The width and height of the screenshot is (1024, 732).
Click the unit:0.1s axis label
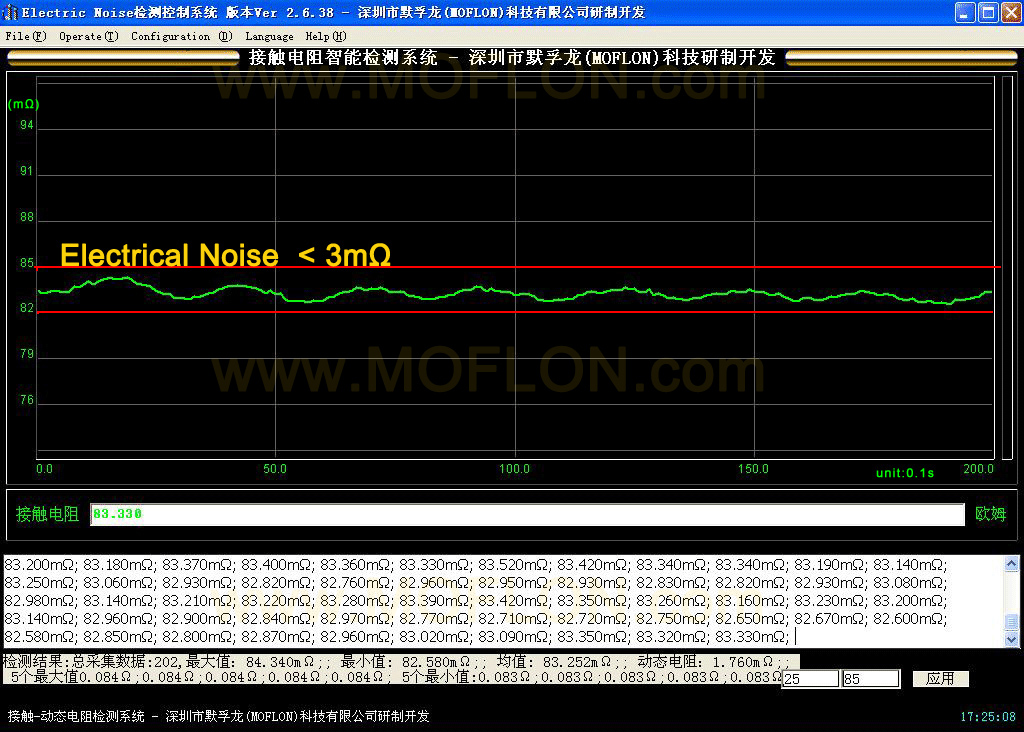click(x=904, y=473)
